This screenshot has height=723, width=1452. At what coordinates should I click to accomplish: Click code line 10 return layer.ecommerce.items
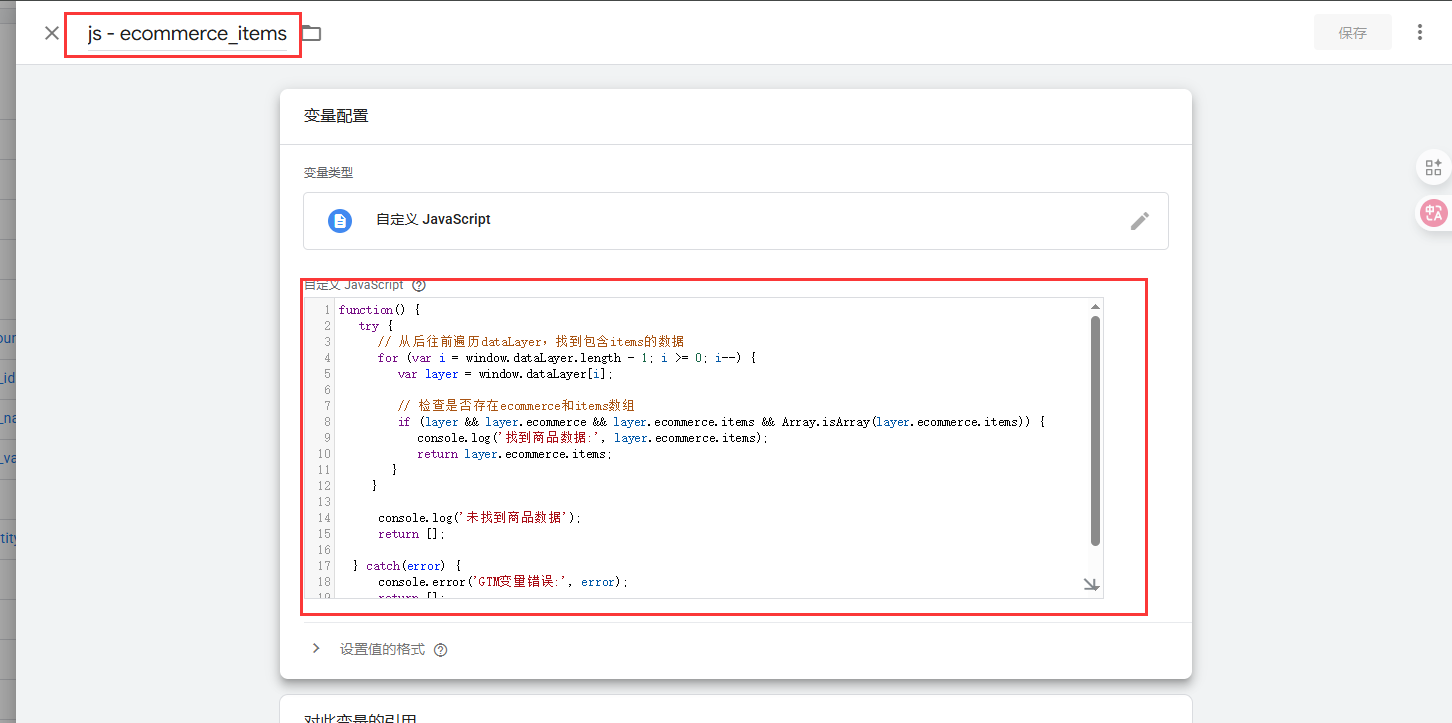[x=513, y=454]
